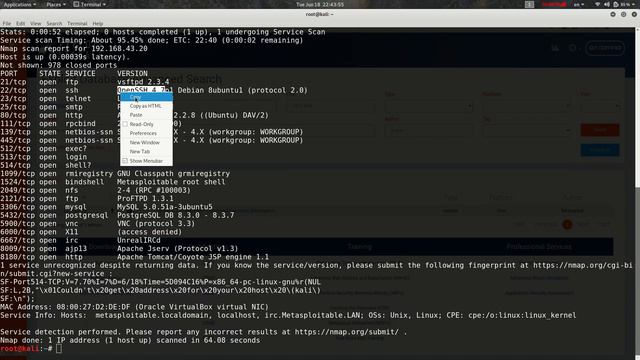Viewport: 640px width, 360px height.
Task: Open the en keyboard layout dropdown
Action: (x=579, y=4)
